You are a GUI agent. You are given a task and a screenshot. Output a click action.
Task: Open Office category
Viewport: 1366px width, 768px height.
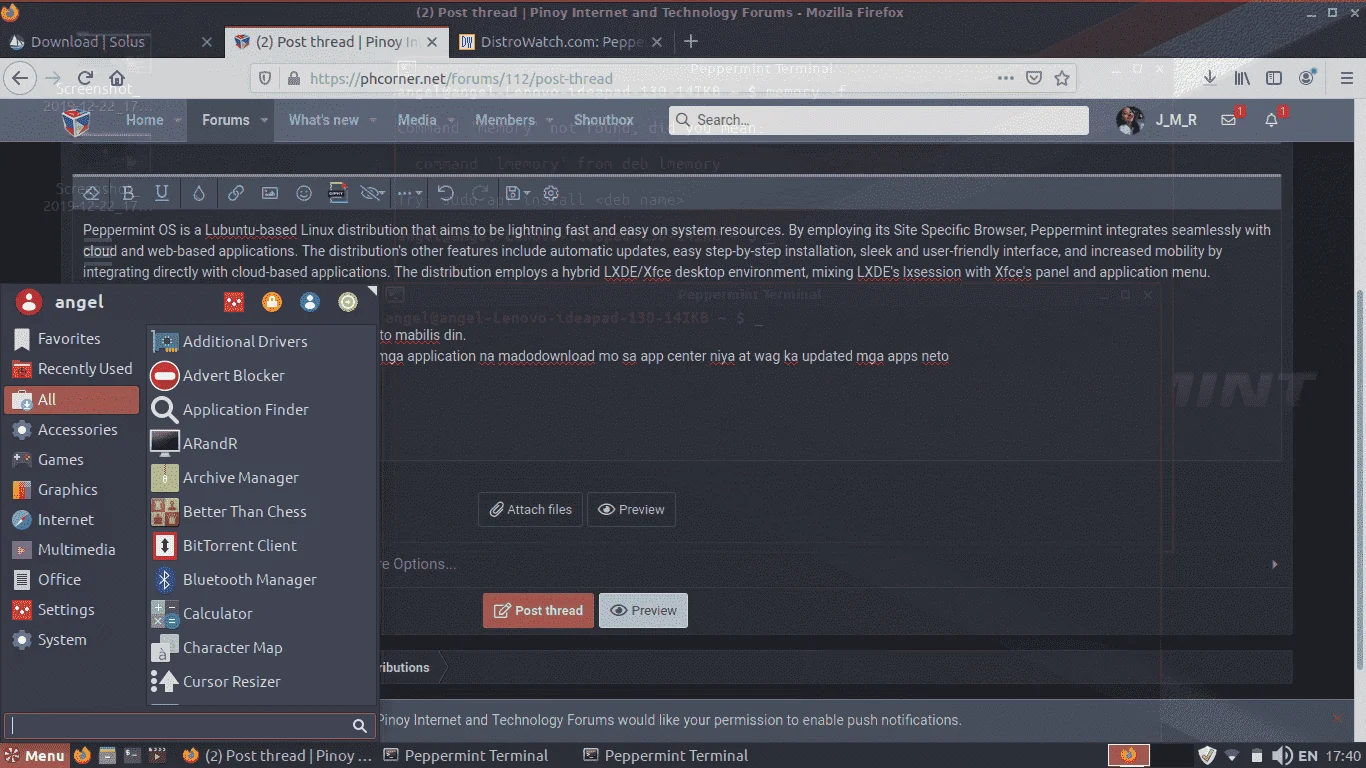pyautogui.click(x=72, y=579)
